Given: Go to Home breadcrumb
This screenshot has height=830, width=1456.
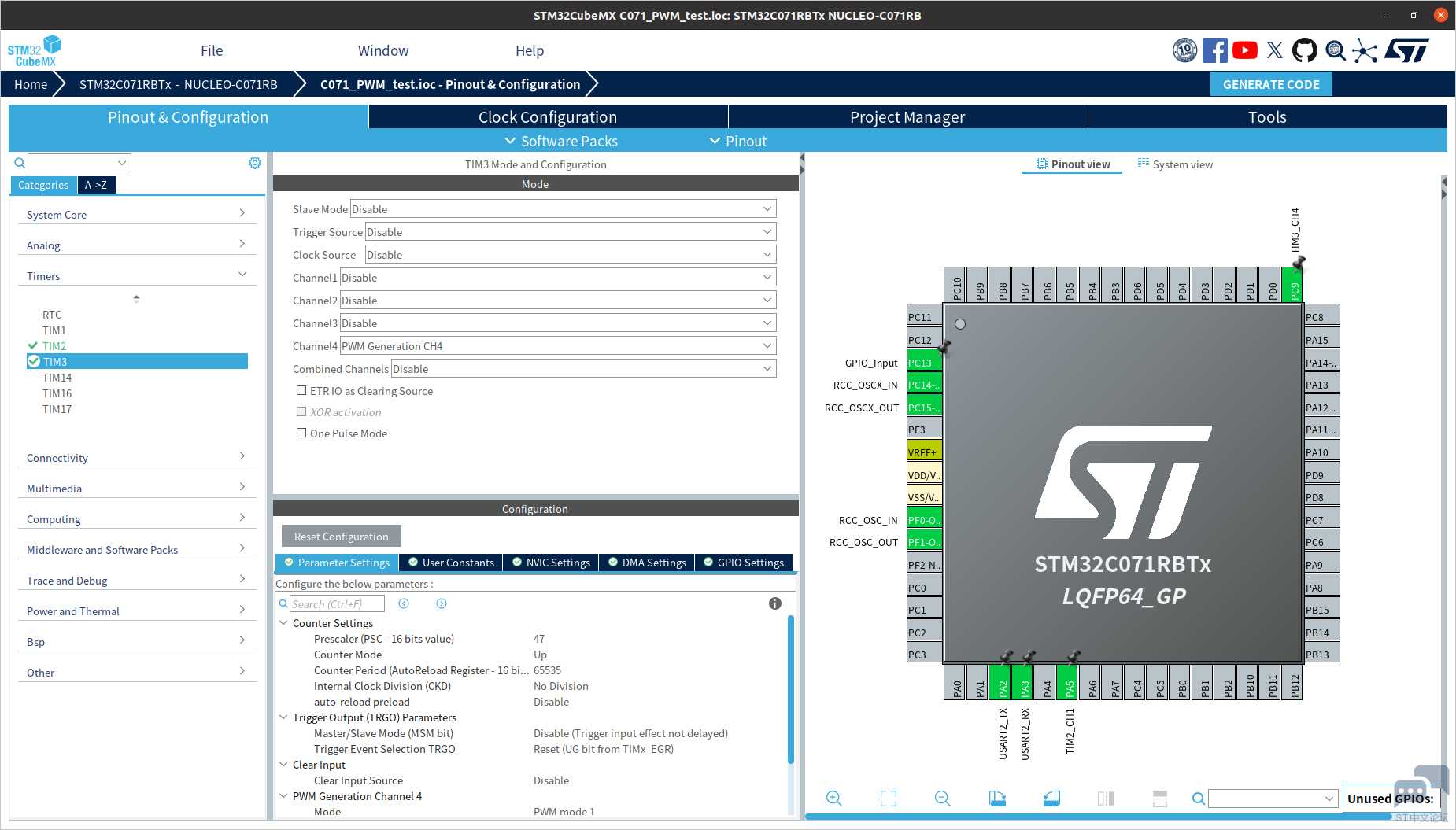Looking at the screenshot, I should pyautogui.click(x=31, y=84).
